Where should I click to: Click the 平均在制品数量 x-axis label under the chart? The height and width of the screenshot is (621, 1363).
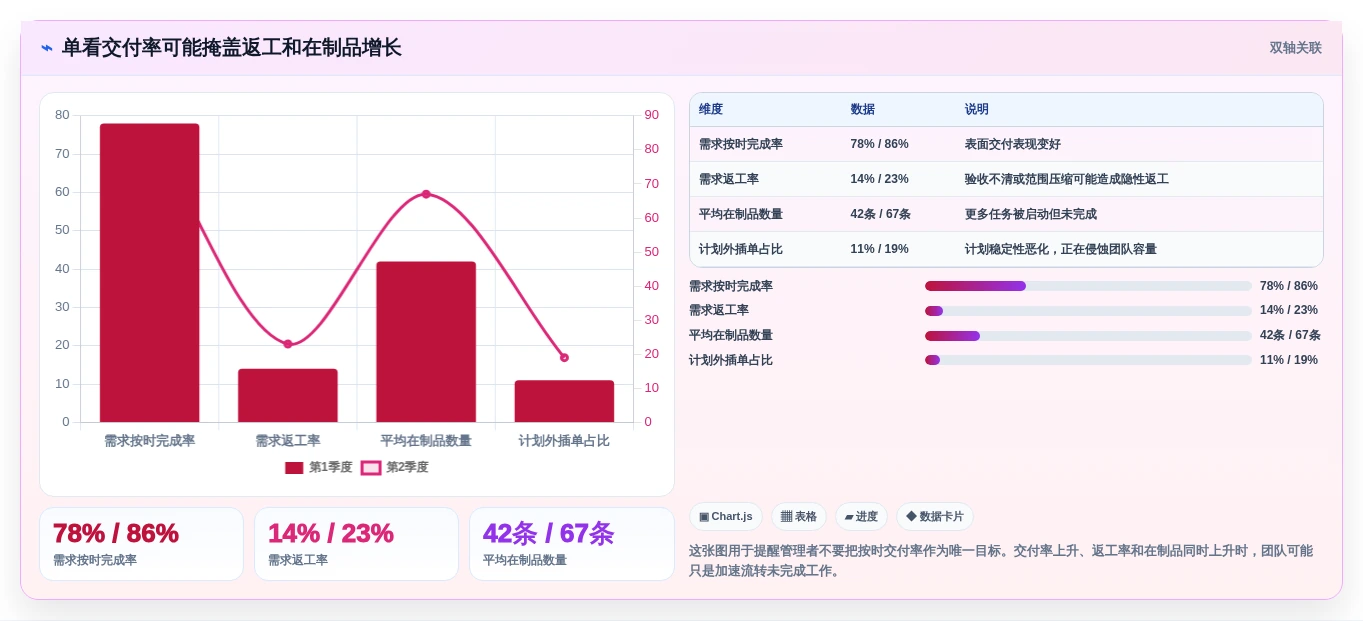(x=426, y=441)
